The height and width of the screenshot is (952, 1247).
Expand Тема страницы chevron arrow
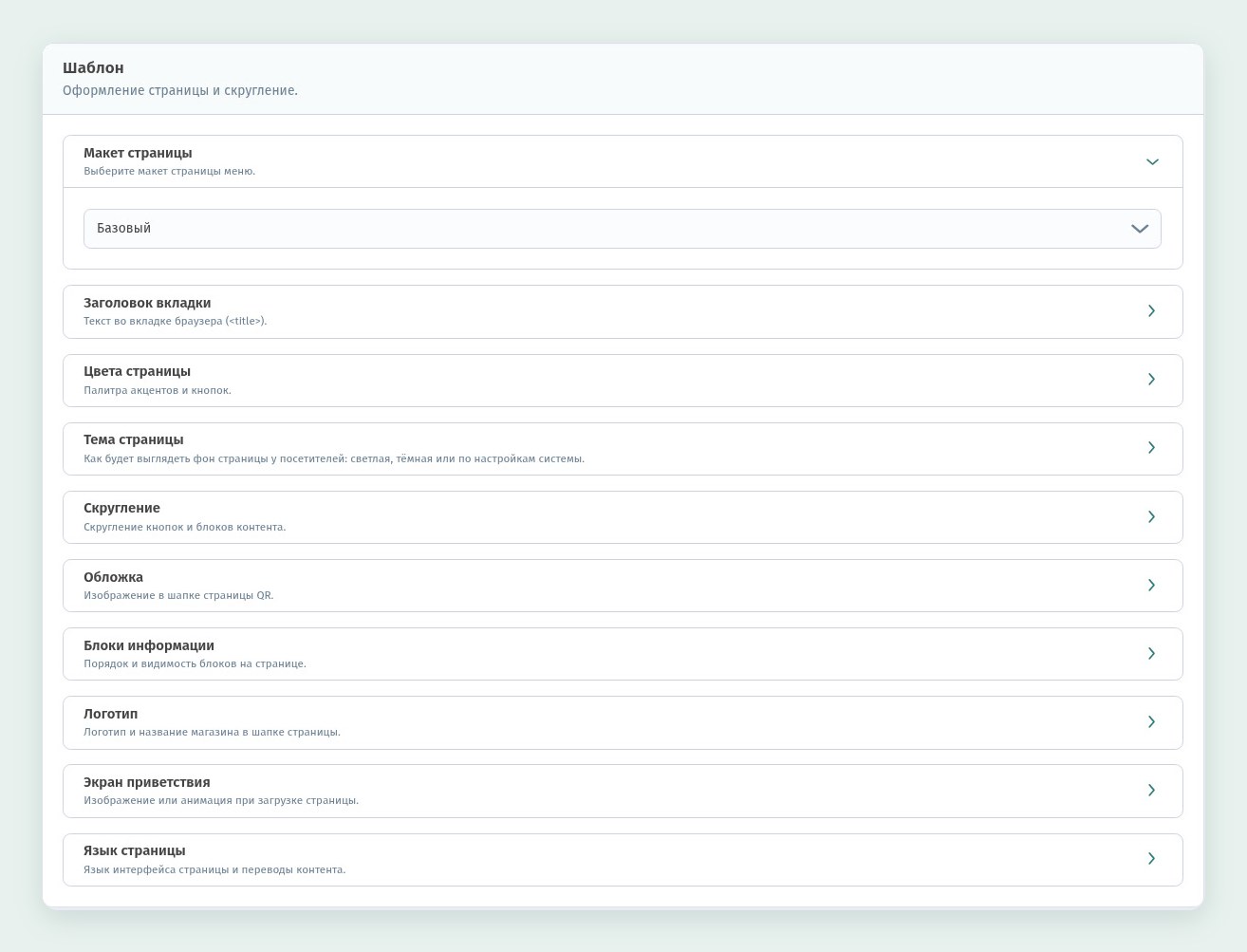click(1151, 448)
